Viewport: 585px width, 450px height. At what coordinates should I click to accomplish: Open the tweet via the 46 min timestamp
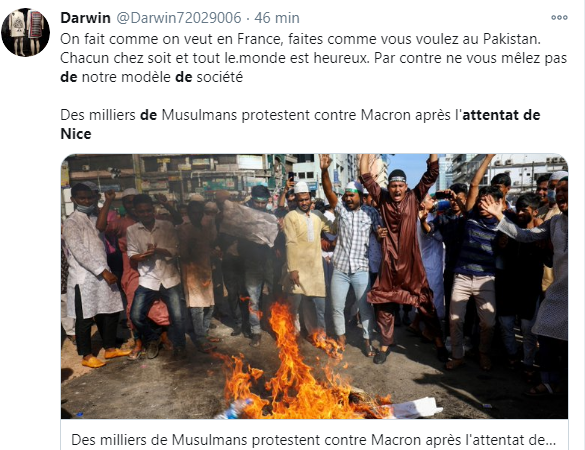(x=277, y=18)
